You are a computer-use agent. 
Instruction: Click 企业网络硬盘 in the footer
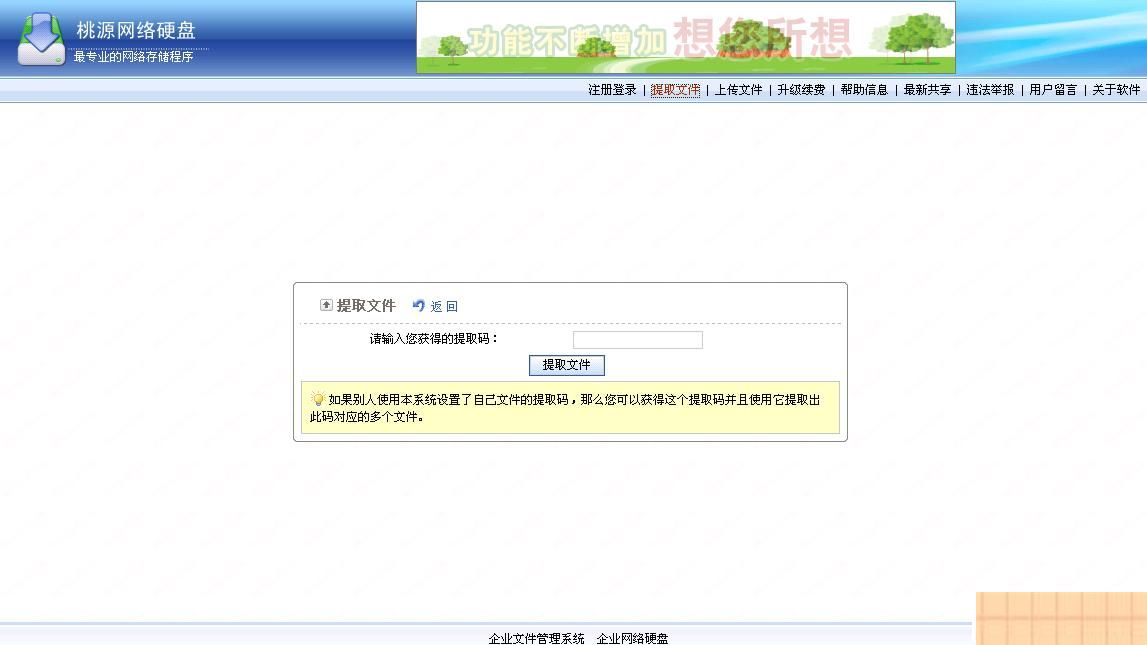point(633,638)
